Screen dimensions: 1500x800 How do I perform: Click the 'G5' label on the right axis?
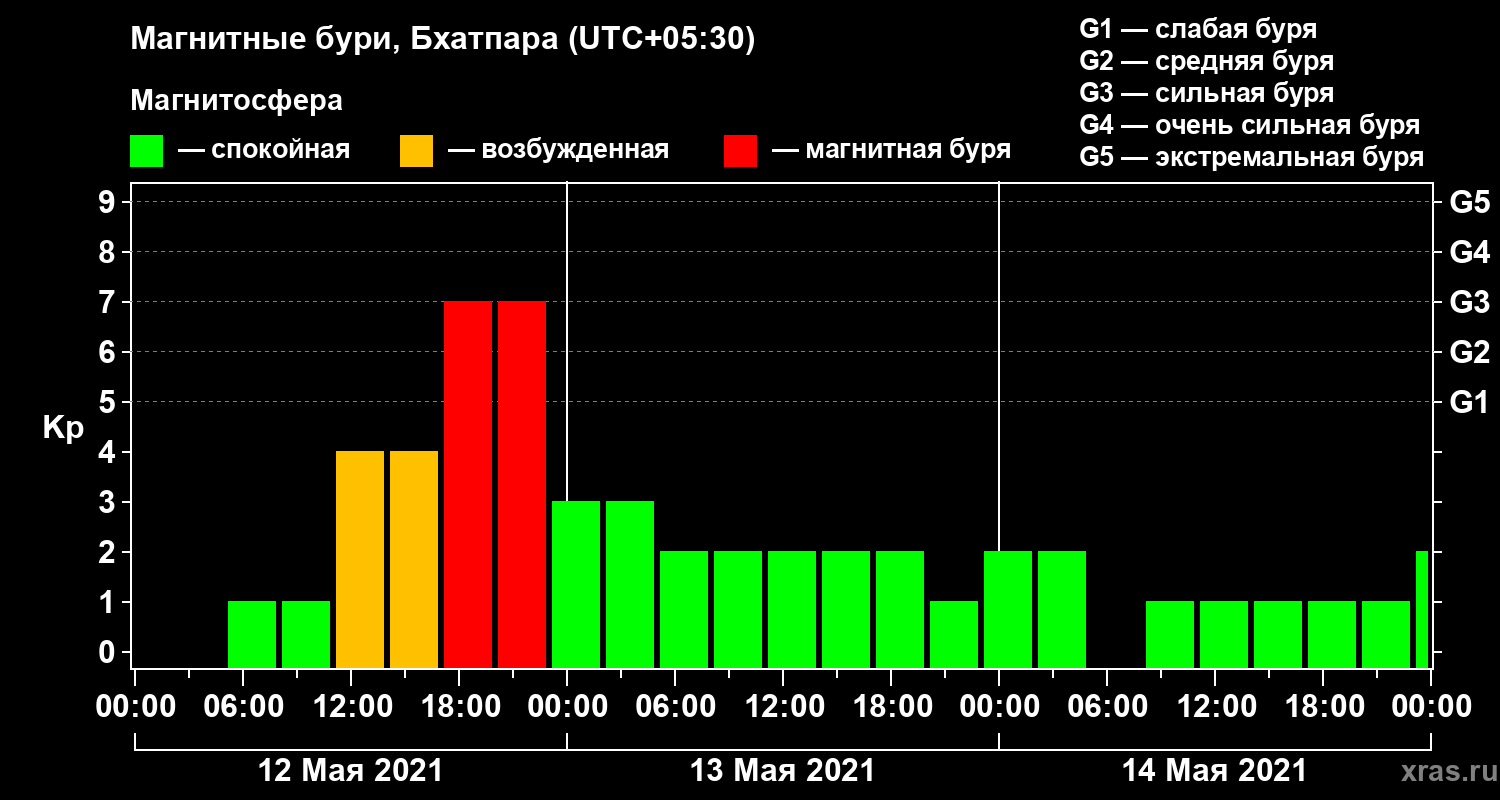[x=1469, y=203]
